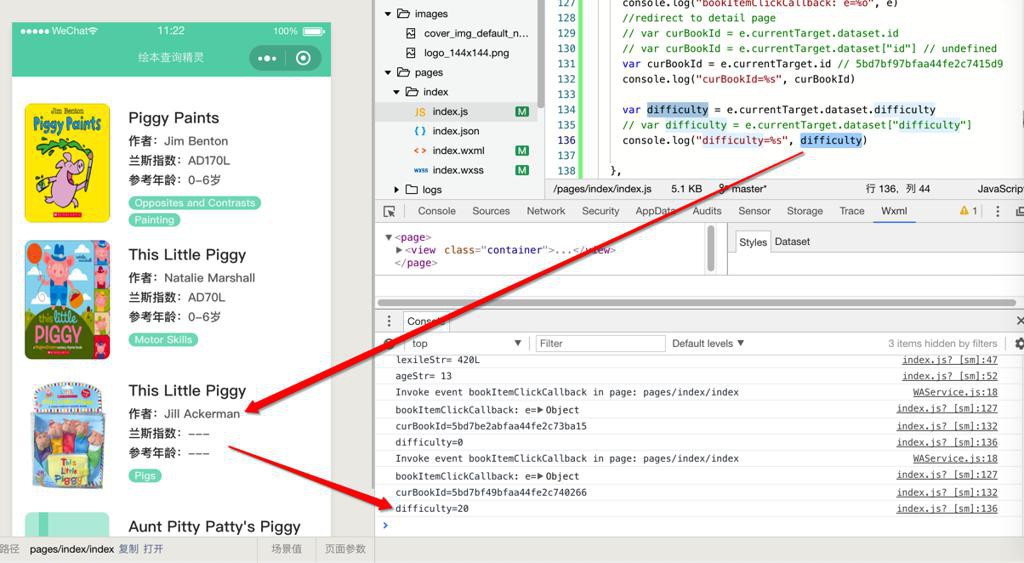
Task: Open the 页面参数 tab in footer
Action: coord(345,549)
